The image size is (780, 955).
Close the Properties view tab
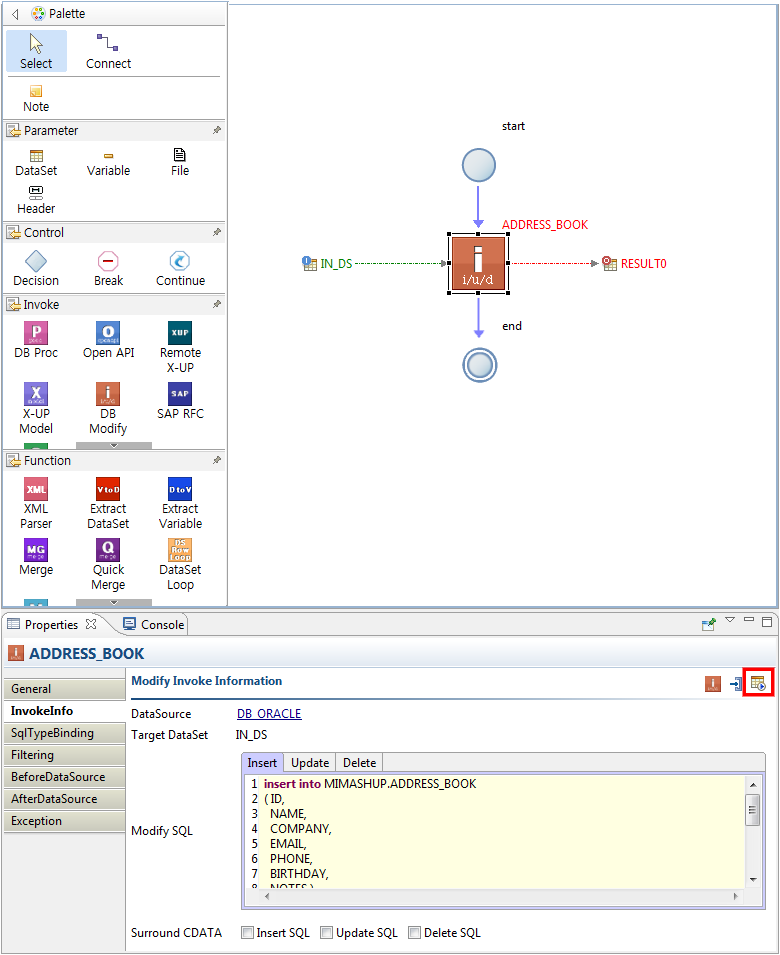click(x=91, y=624)
